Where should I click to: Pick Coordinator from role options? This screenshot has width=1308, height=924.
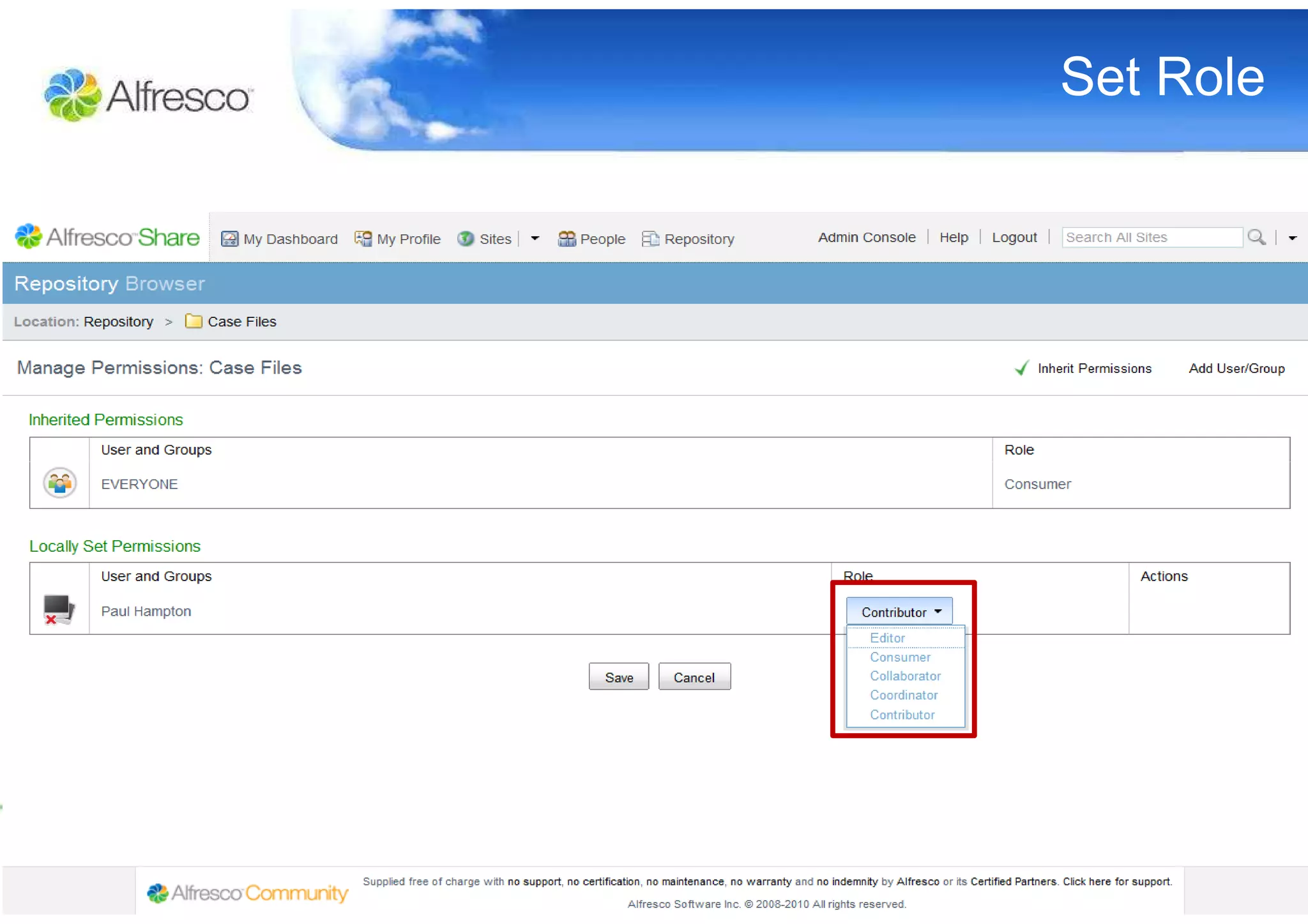(904, 695)
